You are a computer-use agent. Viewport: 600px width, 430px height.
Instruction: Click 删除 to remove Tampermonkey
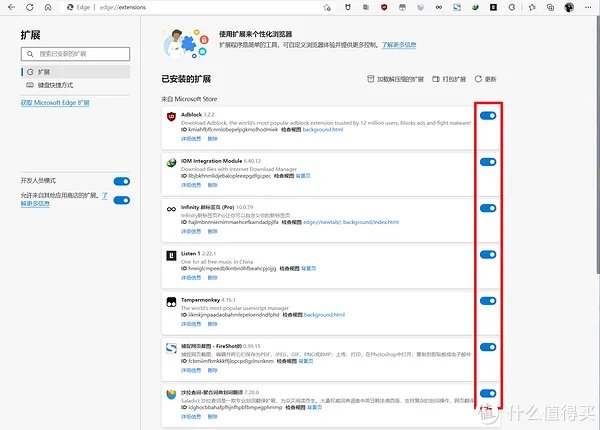pos(212,324)
